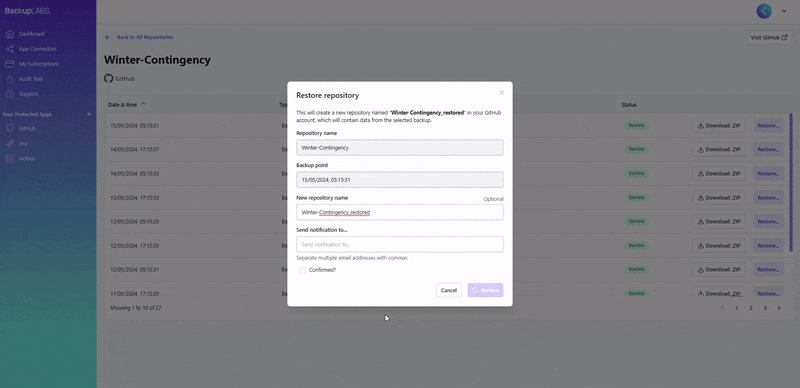Download .ZIP for 14/05/2024, 05:15:33 backup

718,174
